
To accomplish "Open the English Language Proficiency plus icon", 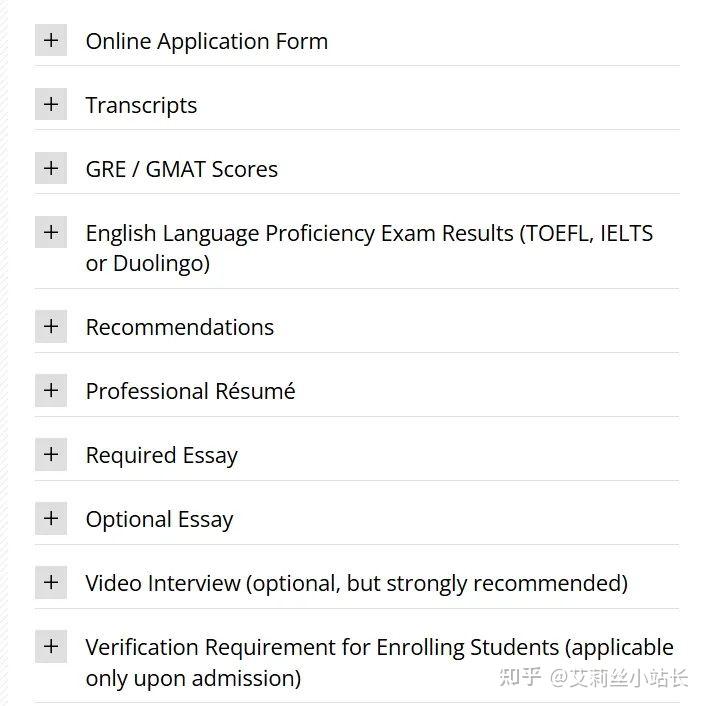I will 51,233.
